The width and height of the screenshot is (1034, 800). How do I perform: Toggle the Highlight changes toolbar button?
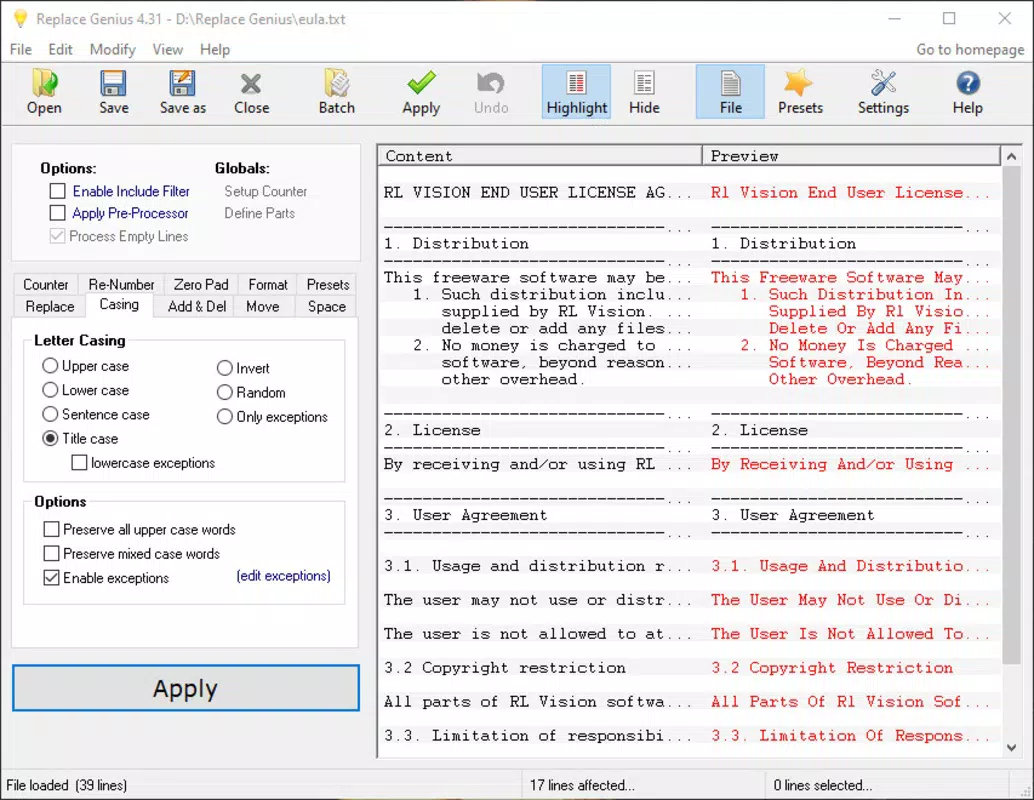pyautogui.click(x=576, y=92)
